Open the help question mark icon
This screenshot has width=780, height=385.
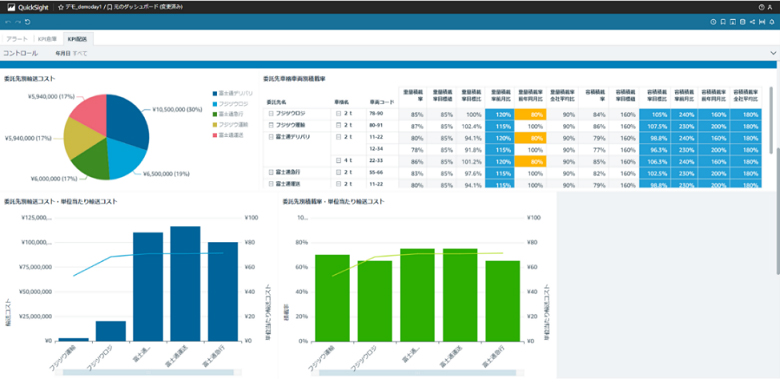click(x=762, y=7)
